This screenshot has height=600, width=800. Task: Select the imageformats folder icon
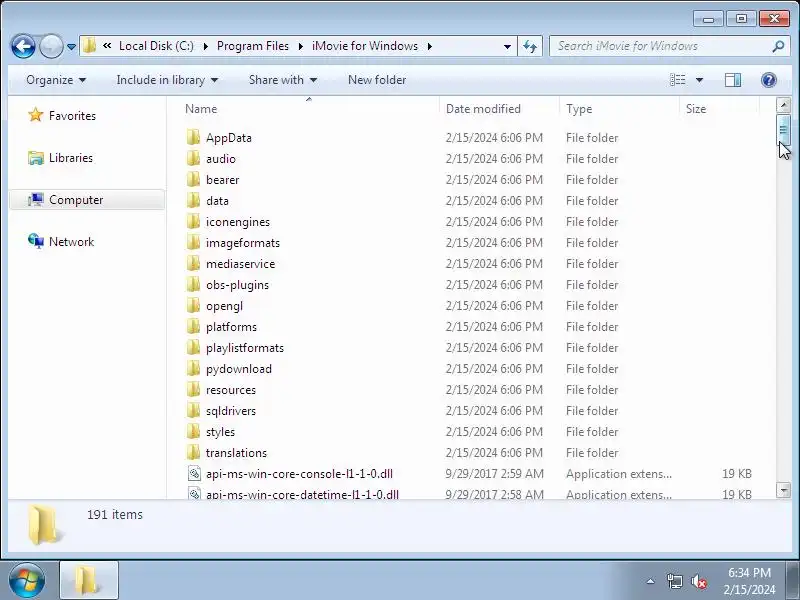[x=193, y=242]
